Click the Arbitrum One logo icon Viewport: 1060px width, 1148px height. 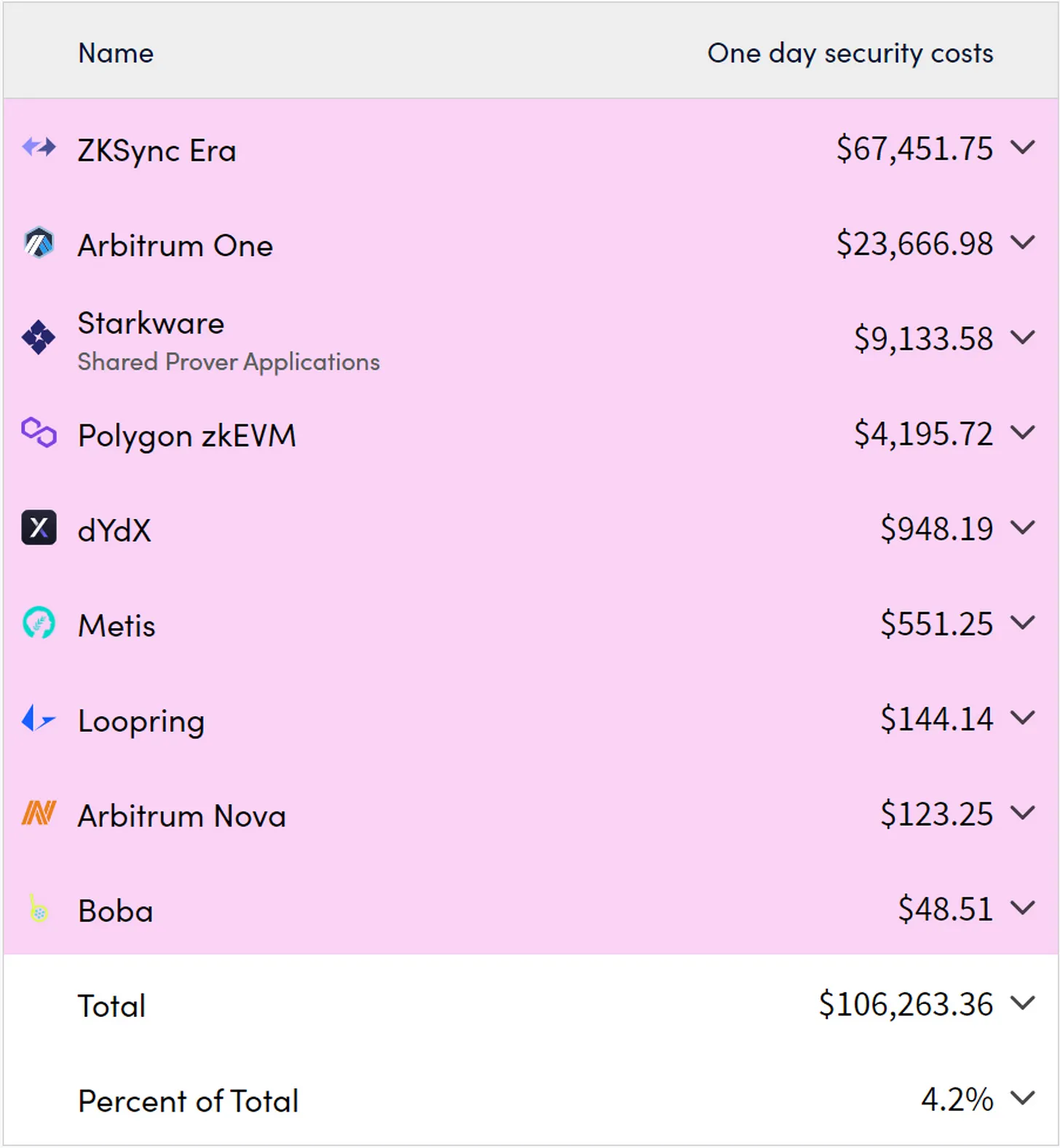tap(39, 243)
